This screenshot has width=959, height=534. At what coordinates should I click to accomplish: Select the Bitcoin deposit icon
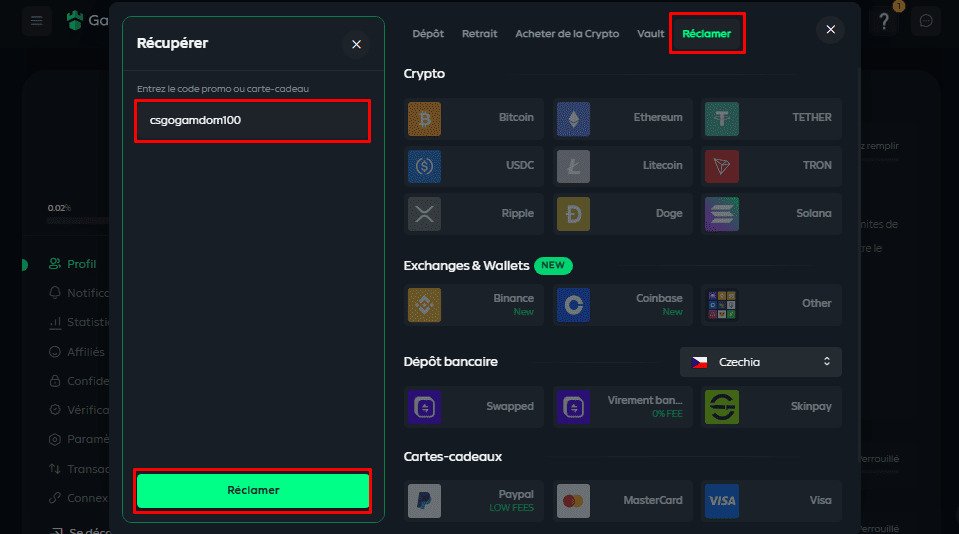coord(424,118)
